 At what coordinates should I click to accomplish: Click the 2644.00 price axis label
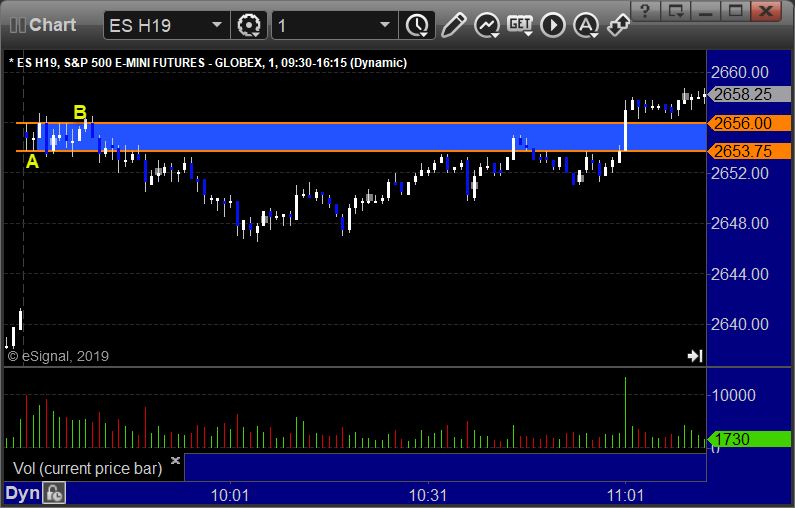coord(740,274)
